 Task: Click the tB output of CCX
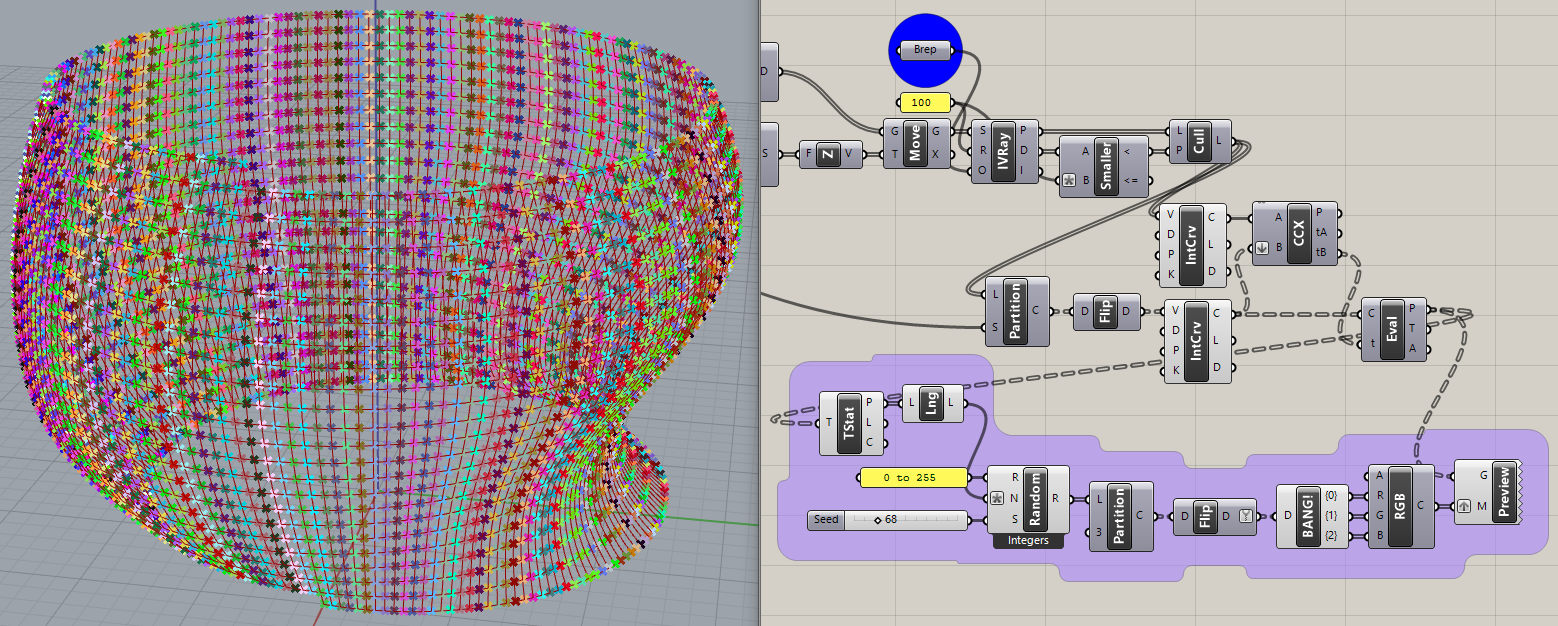click(1321, 251)
